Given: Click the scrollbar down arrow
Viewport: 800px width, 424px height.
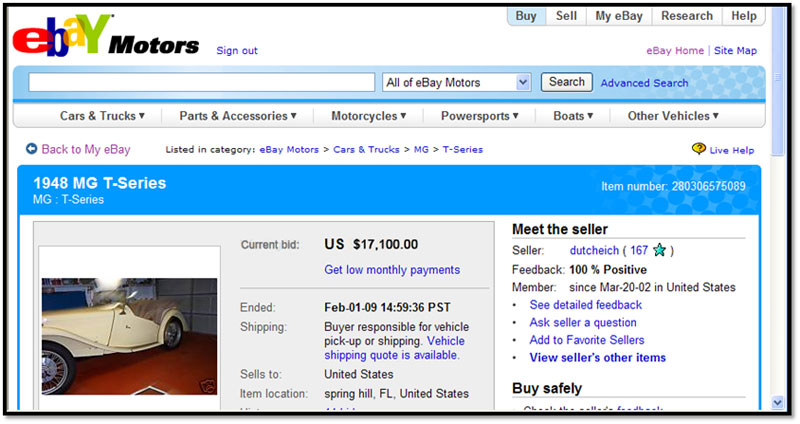Looking at the screenshot, I should tap(777, 403).
